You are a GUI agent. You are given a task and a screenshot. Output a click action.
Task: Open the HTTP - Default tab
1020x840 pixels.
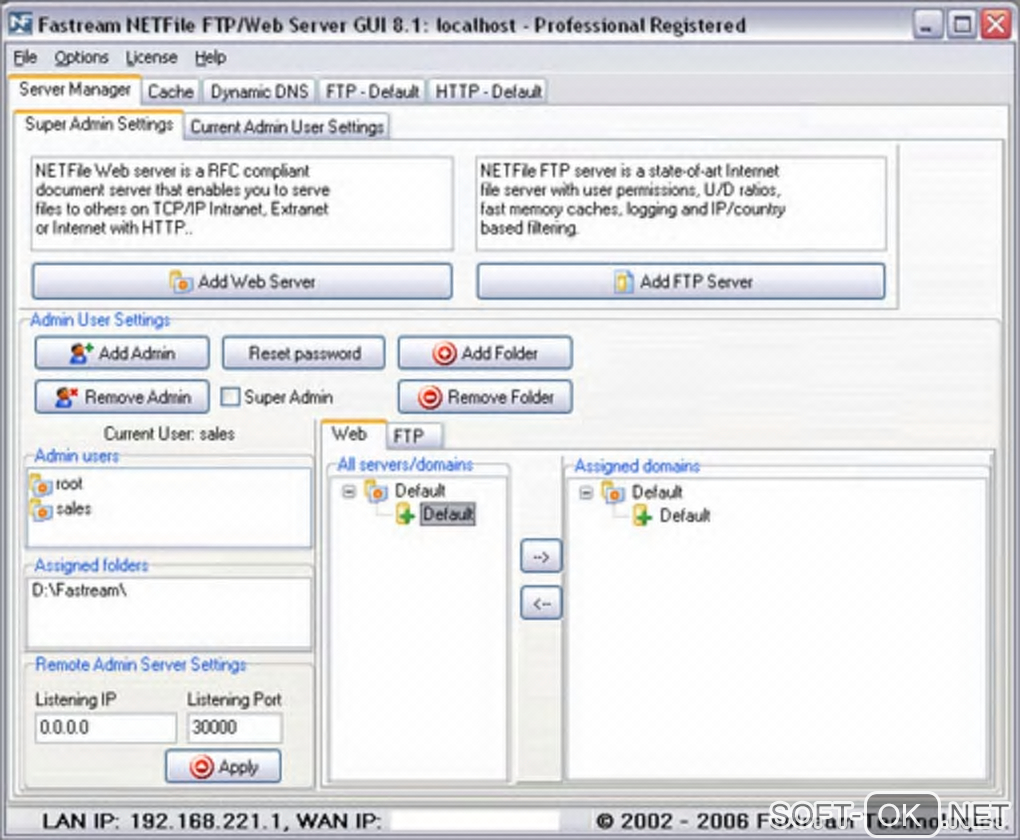tap(488, 91)
